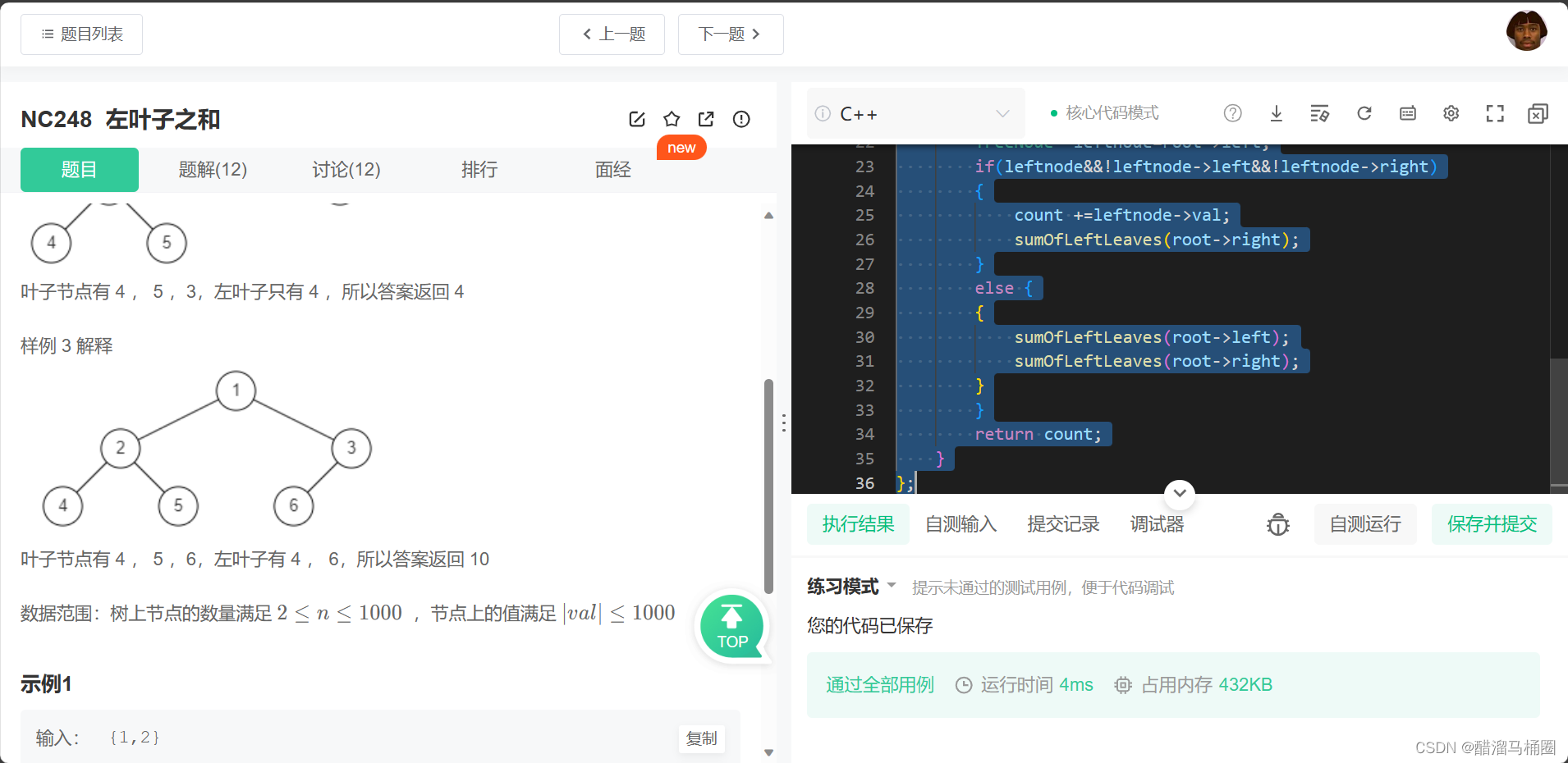
Task: Go to previous problem 上一题
Action: [x=612, y=34]
